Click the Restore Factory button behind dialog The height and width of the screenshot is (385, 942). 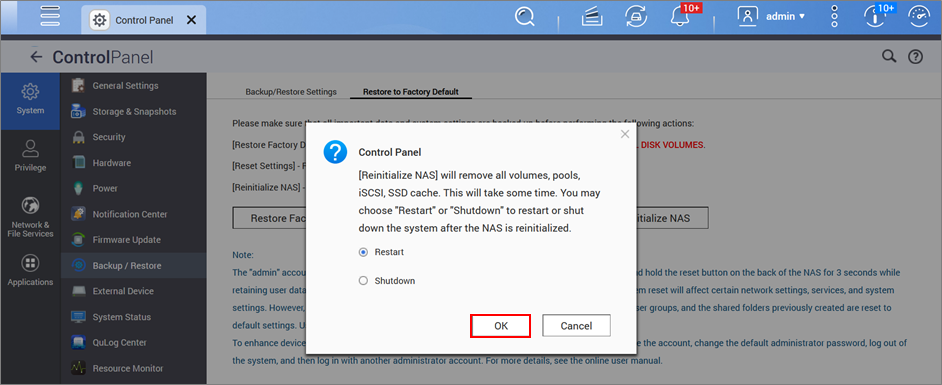pos(270,218)
